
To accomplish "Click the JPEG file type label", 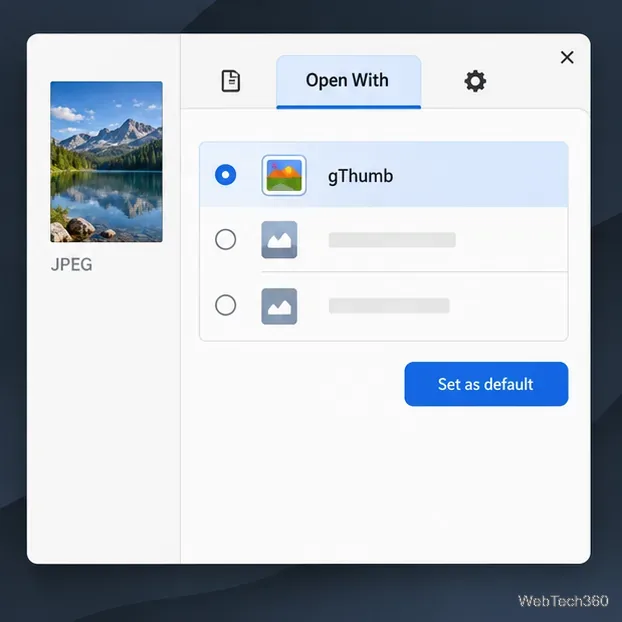I will [71, 265].
